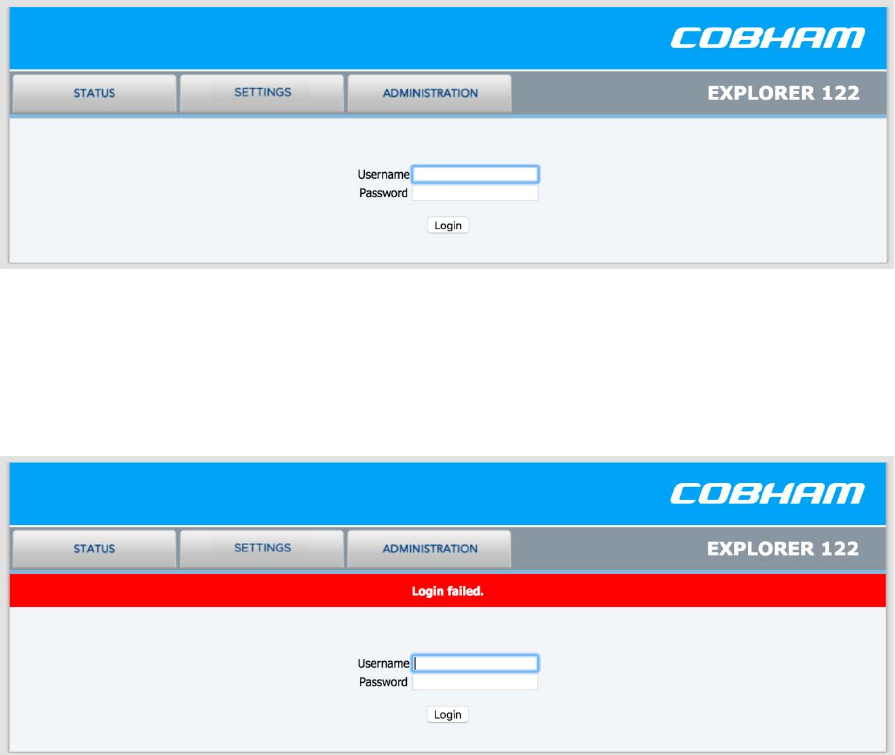
Task: Click Login button under Login failed banner
Action: 448,714
